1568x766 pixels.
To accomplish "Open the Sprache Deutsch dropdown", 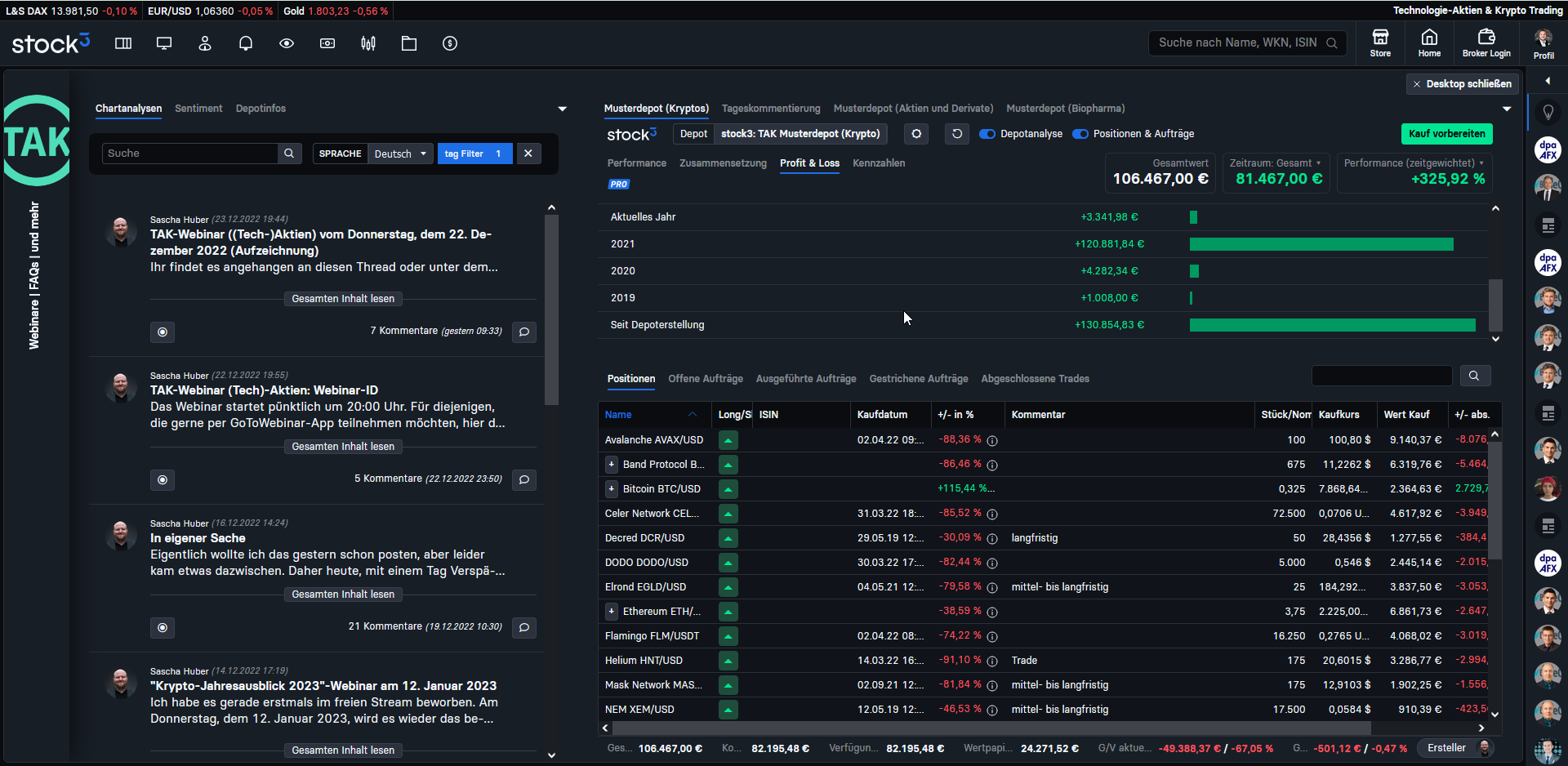I will pyautogui.click(x=400, y=154).
